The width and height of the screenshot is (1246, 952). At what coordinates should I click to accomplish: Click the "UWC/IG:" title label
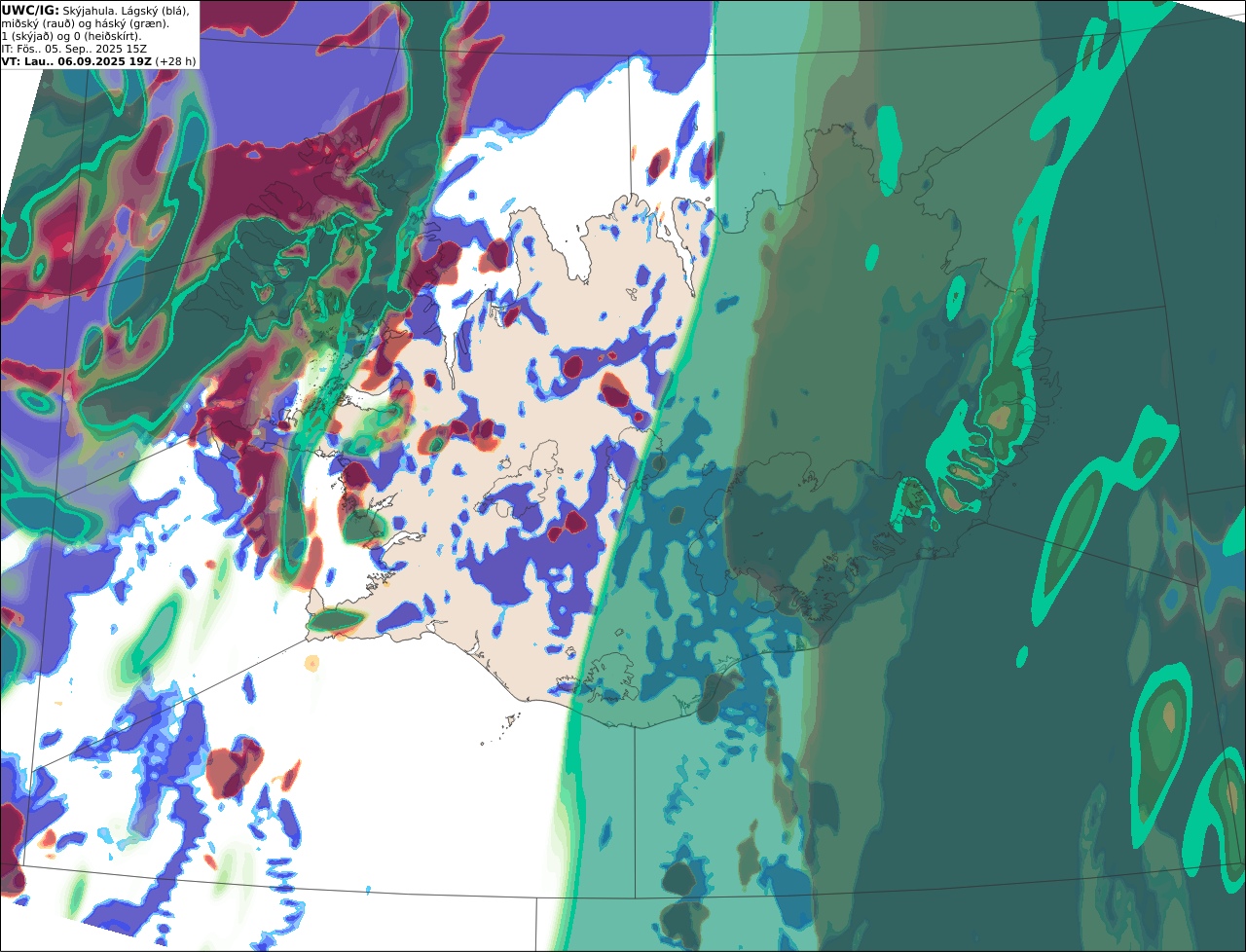[x=30, y=11]
